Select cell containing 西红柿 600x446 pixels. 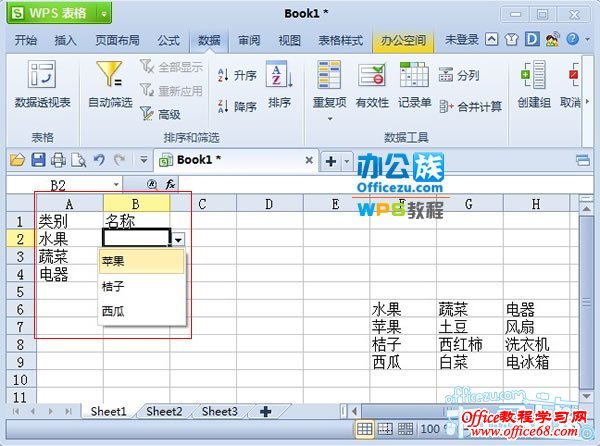470,344
